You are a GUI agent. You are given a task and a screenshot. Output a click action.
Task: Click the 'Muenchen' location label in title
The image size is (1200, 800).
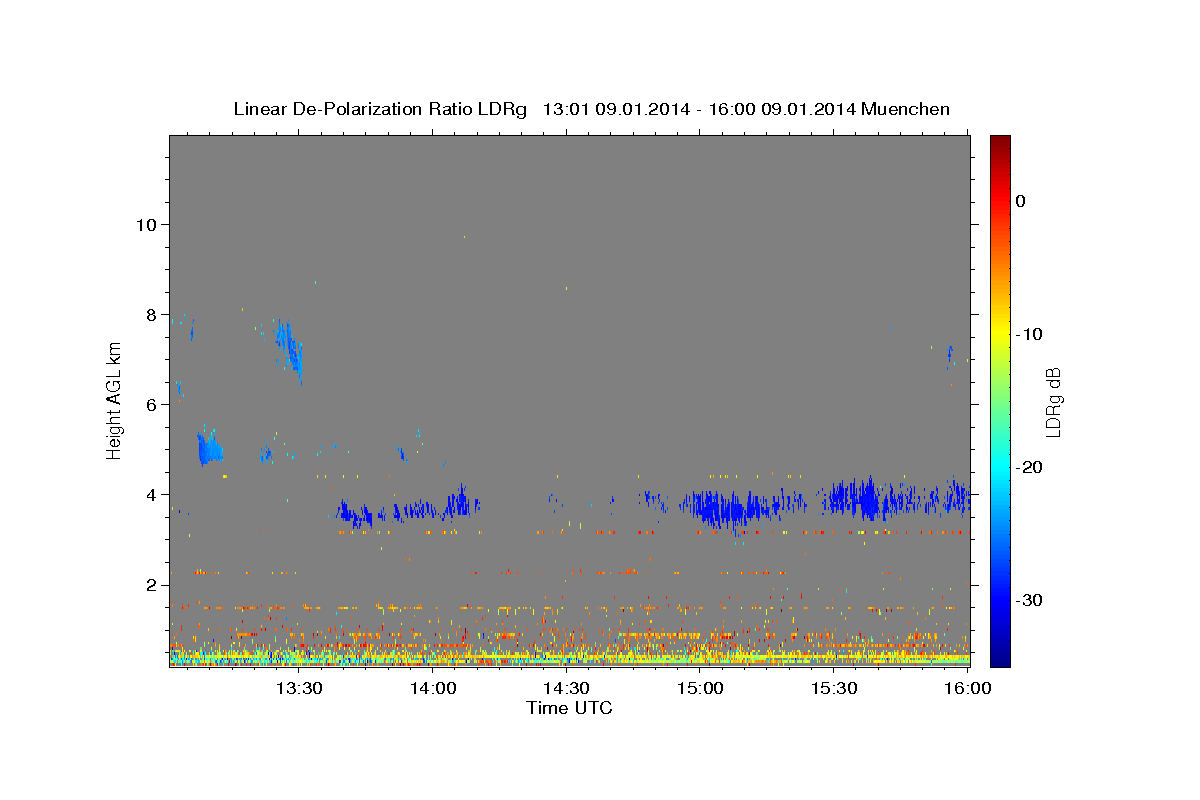[x=905, y=109]
